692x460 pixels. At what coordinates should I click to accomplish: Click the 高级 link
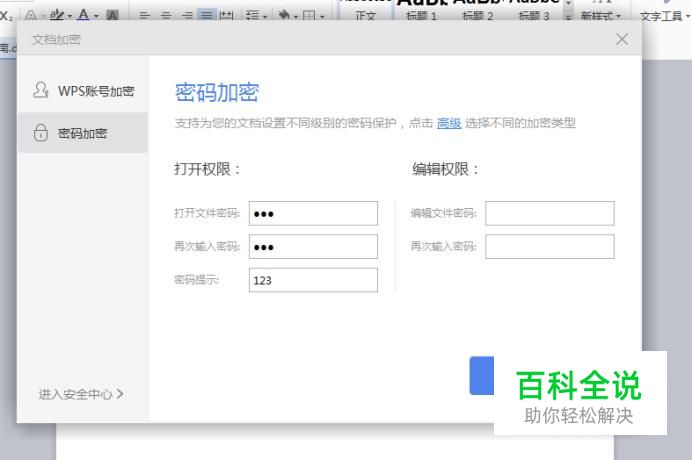(x=449, y=123)
